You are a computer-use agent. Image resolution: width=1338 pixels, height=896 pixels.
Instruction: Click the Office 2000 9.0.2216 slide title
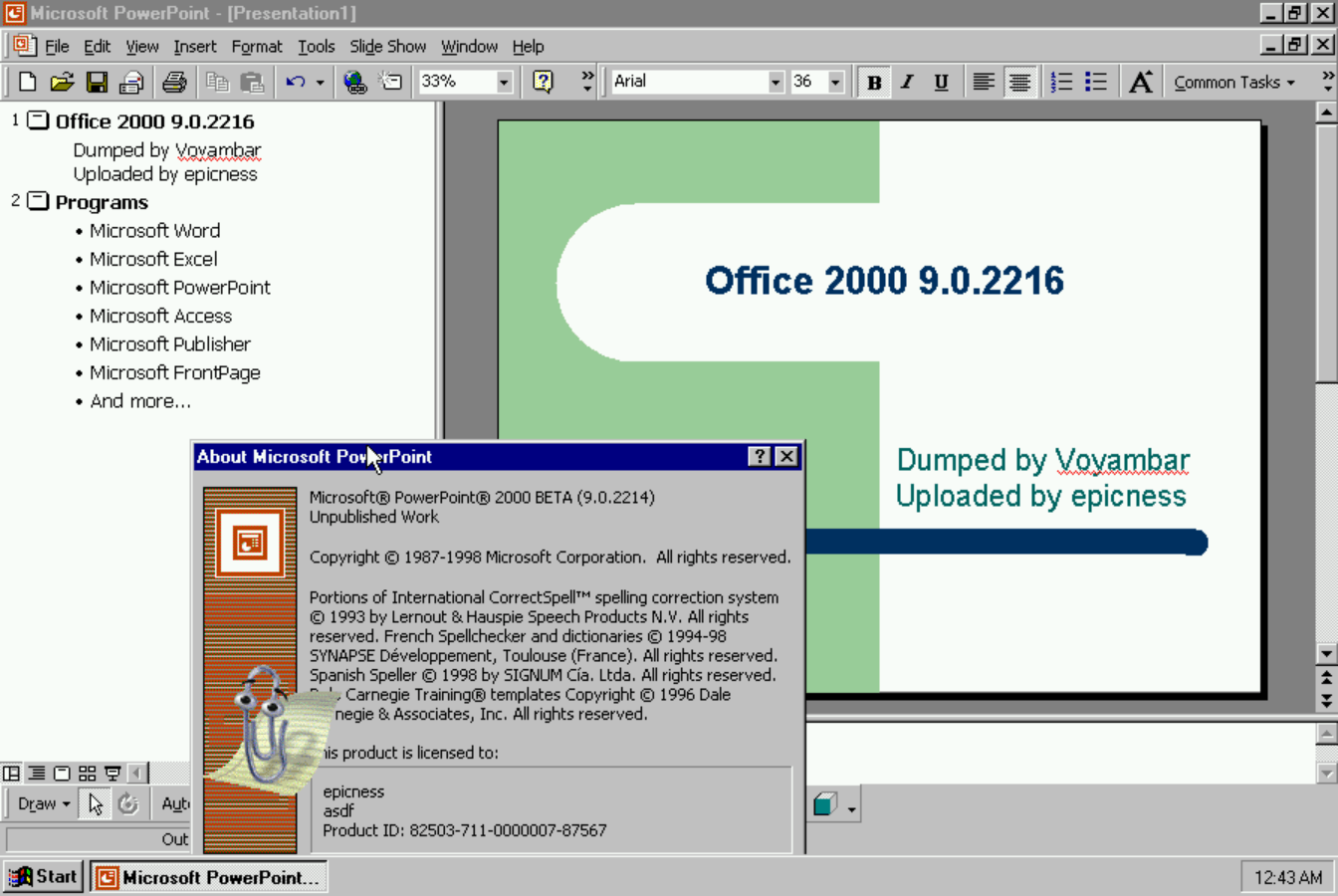(885, 281)
